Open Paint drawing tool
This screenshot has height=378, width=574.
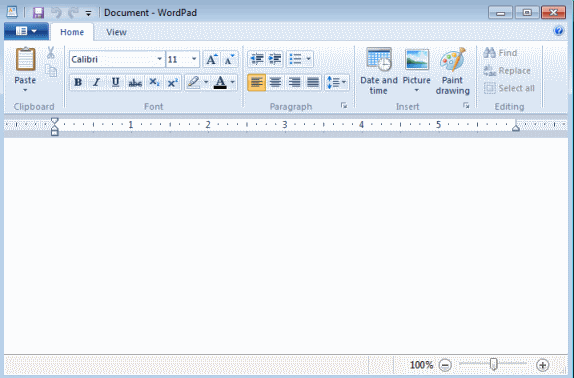click(x=452, y=71)
